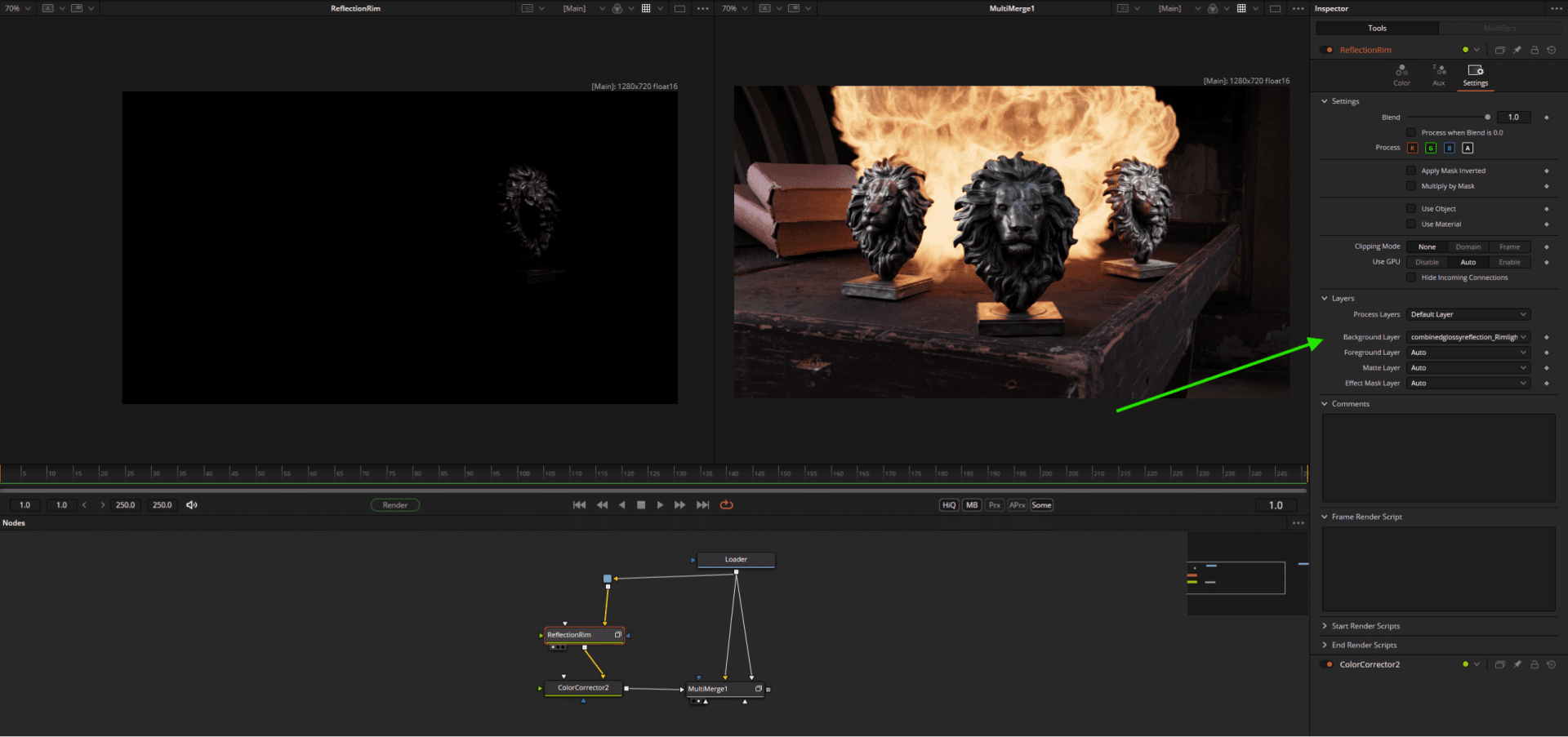1568x737 pixels.
Task: Disable the green channel in the Process row
Action: pos(1431,148)
